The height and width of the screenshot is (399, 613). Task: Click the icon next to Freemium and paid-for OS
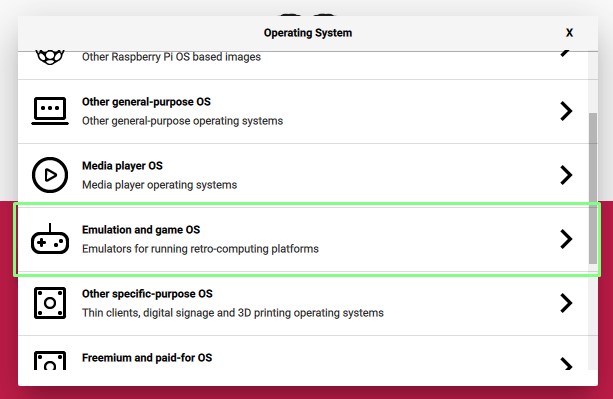pyautogui.click(x=50, y=361)
